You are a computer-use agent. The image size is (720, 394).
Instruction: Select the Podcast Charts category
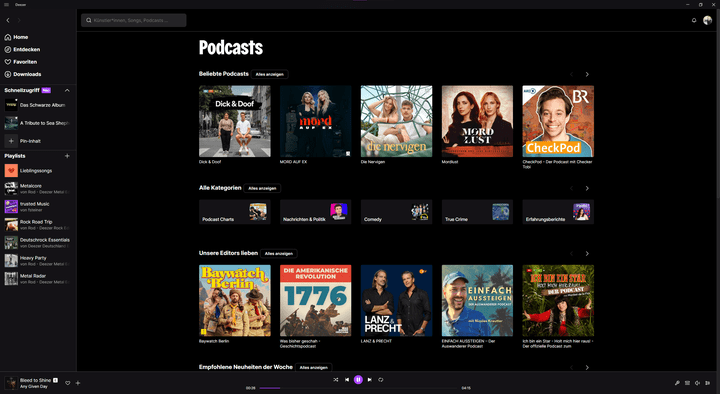(235, 212)
